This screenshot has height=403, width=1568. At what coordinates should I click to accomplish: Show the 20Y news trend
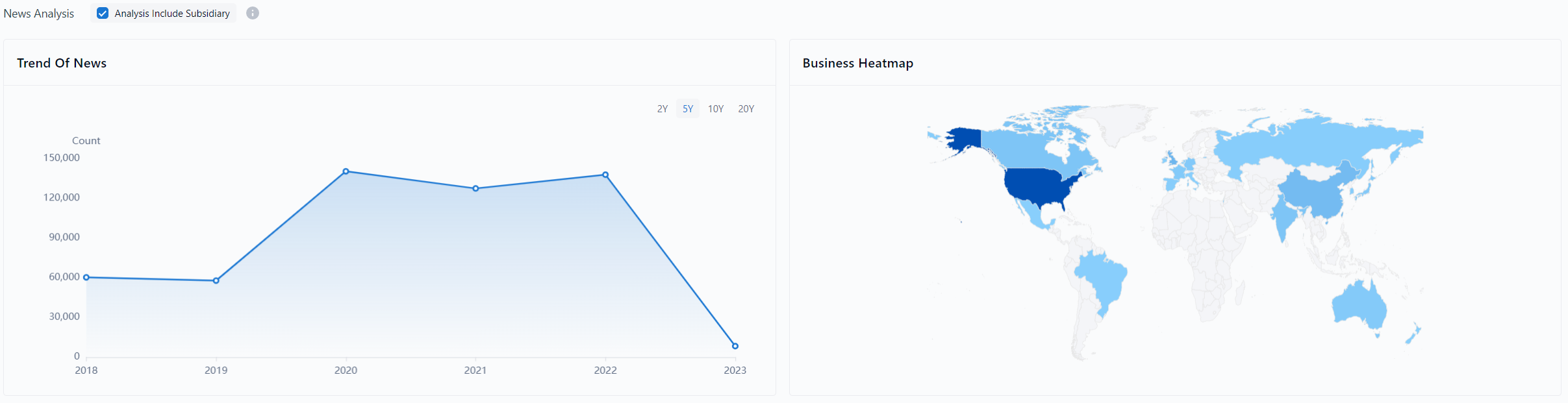click(x=746, y=109)
